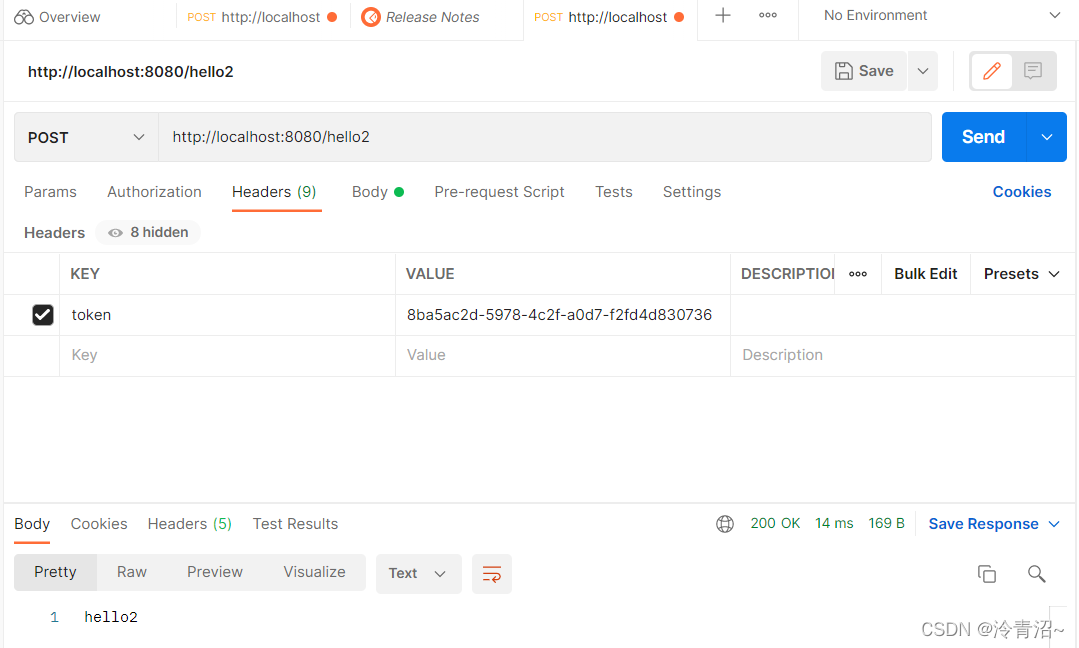This screenshot has height=648, width=1079.
Task: Switch to the Release Notes tab
Action: click(x=420, y=17)
